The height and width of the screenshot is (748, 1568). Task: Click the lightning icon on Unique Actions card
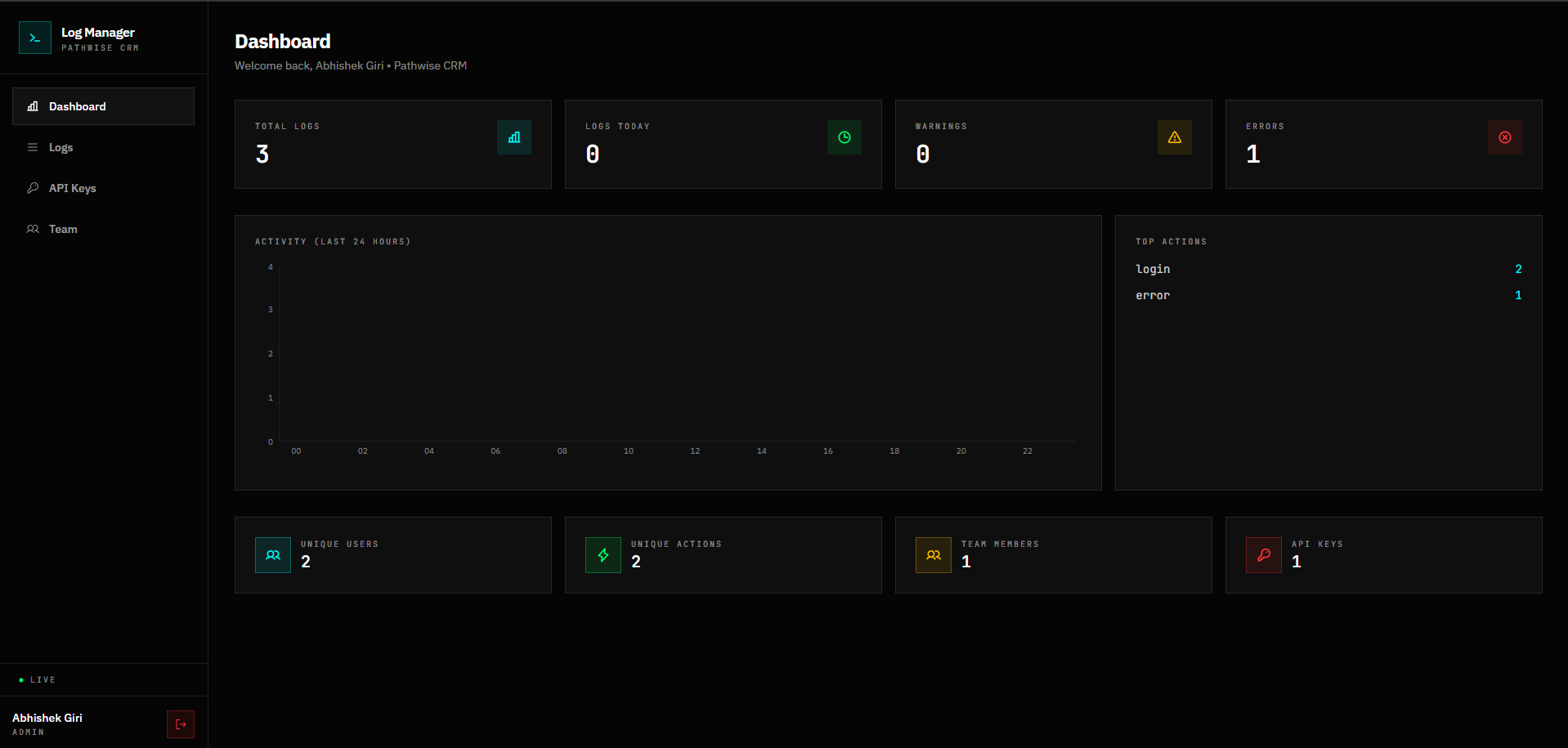603,555
